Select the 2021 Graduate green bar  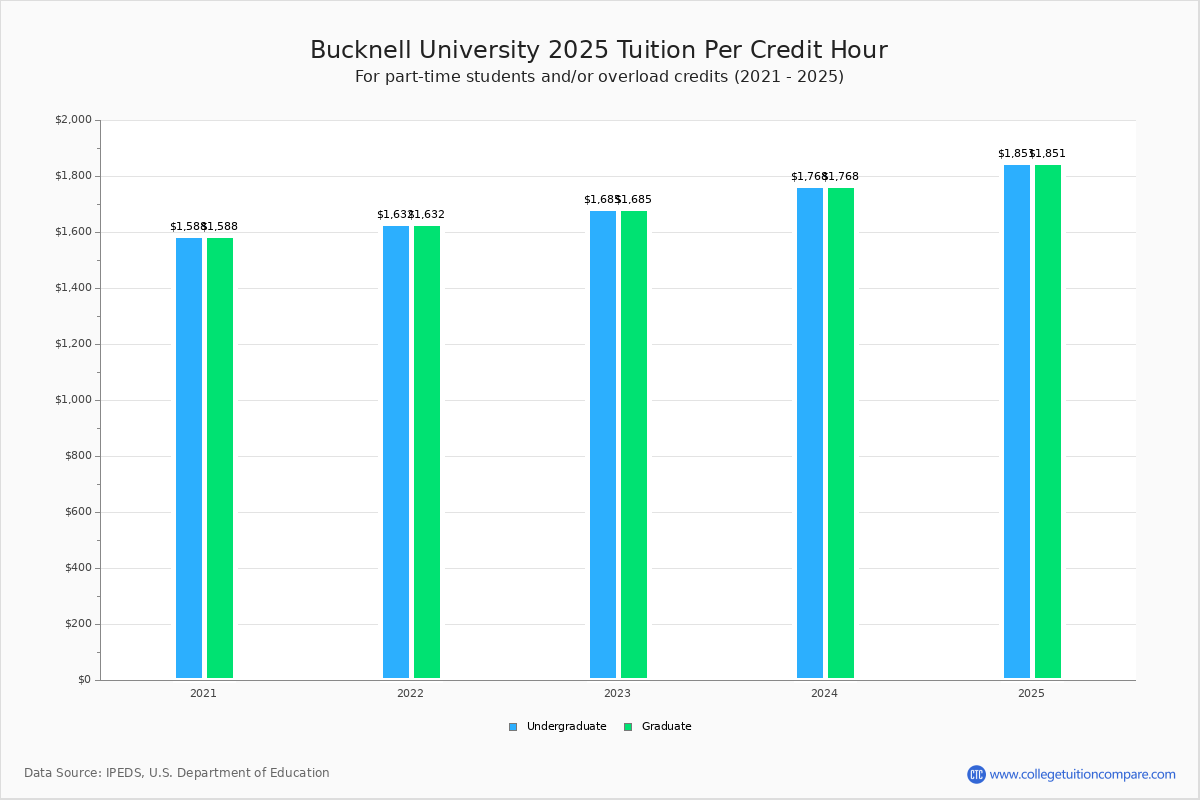click(x=220, y=458)
